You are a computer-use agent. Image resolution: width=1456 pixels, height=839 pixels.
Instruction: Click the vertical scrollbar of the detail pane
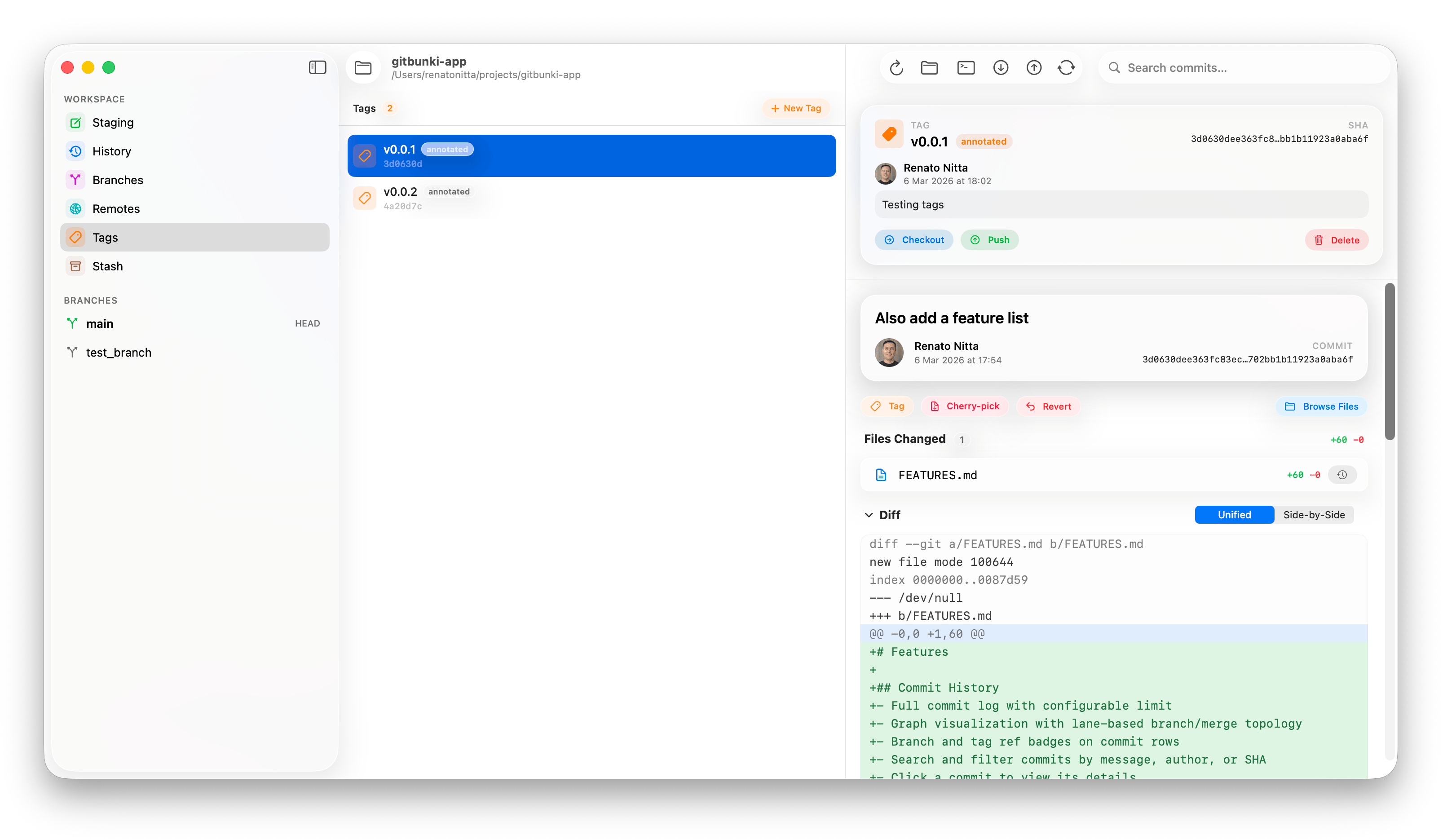coord(1390,362)
